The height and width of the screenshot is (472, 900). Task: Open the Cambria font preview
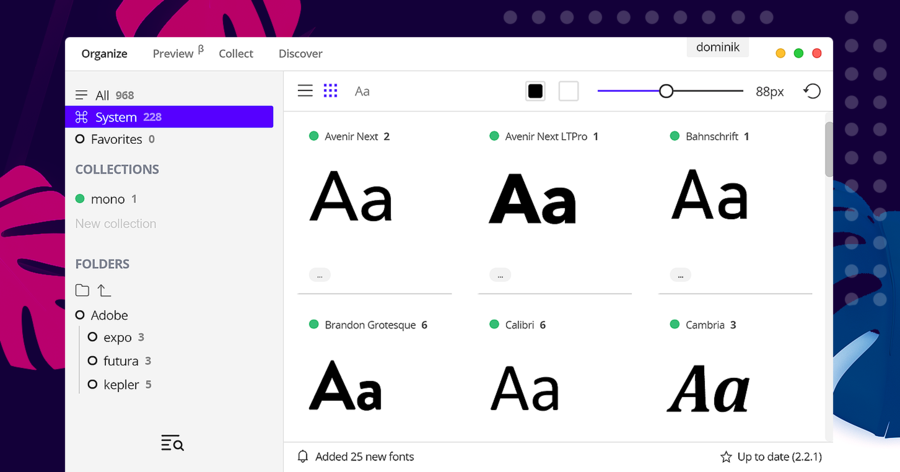tap(708, 389)
